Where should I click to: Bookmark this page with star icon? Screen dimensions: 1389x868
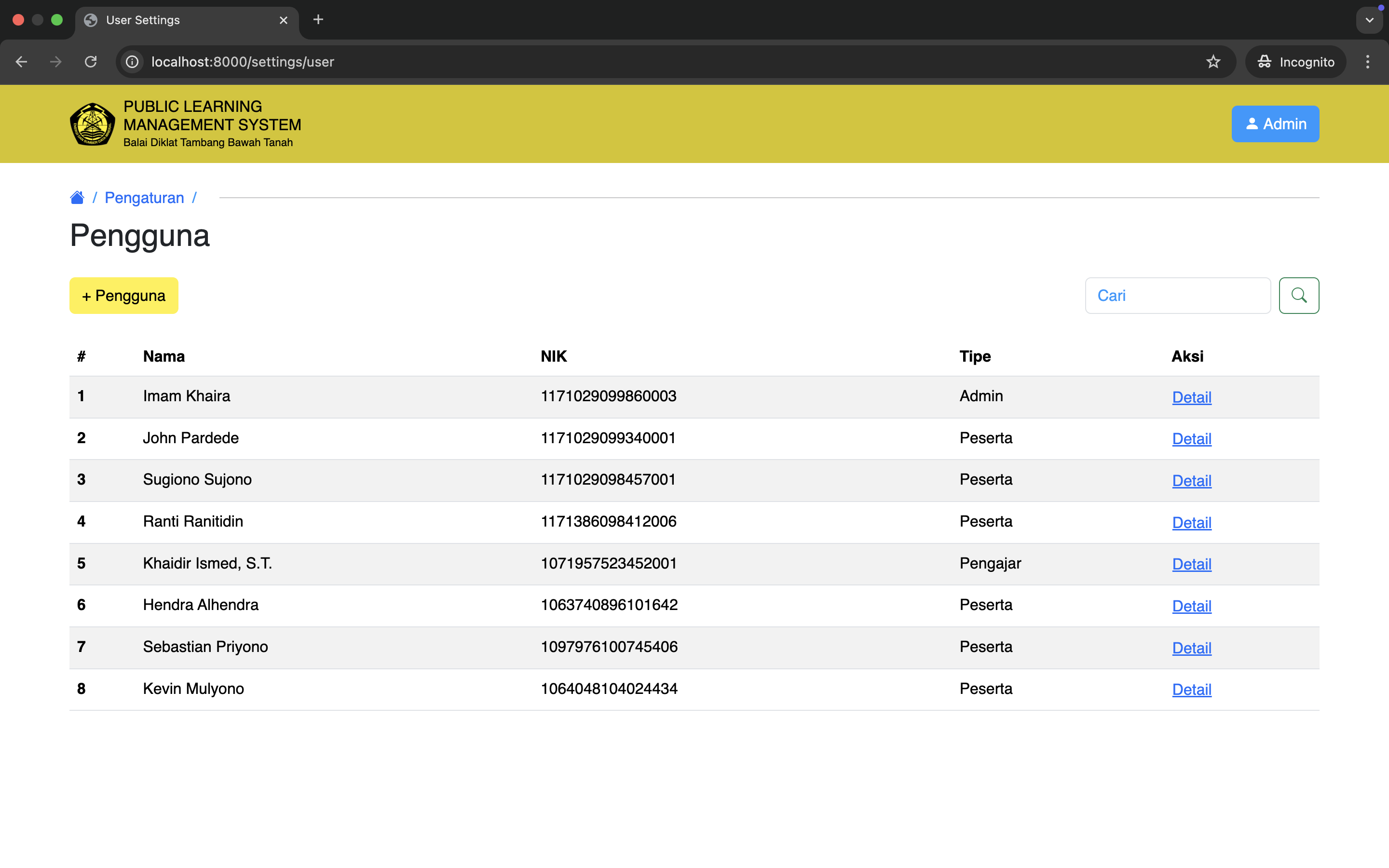[1213, 62]
